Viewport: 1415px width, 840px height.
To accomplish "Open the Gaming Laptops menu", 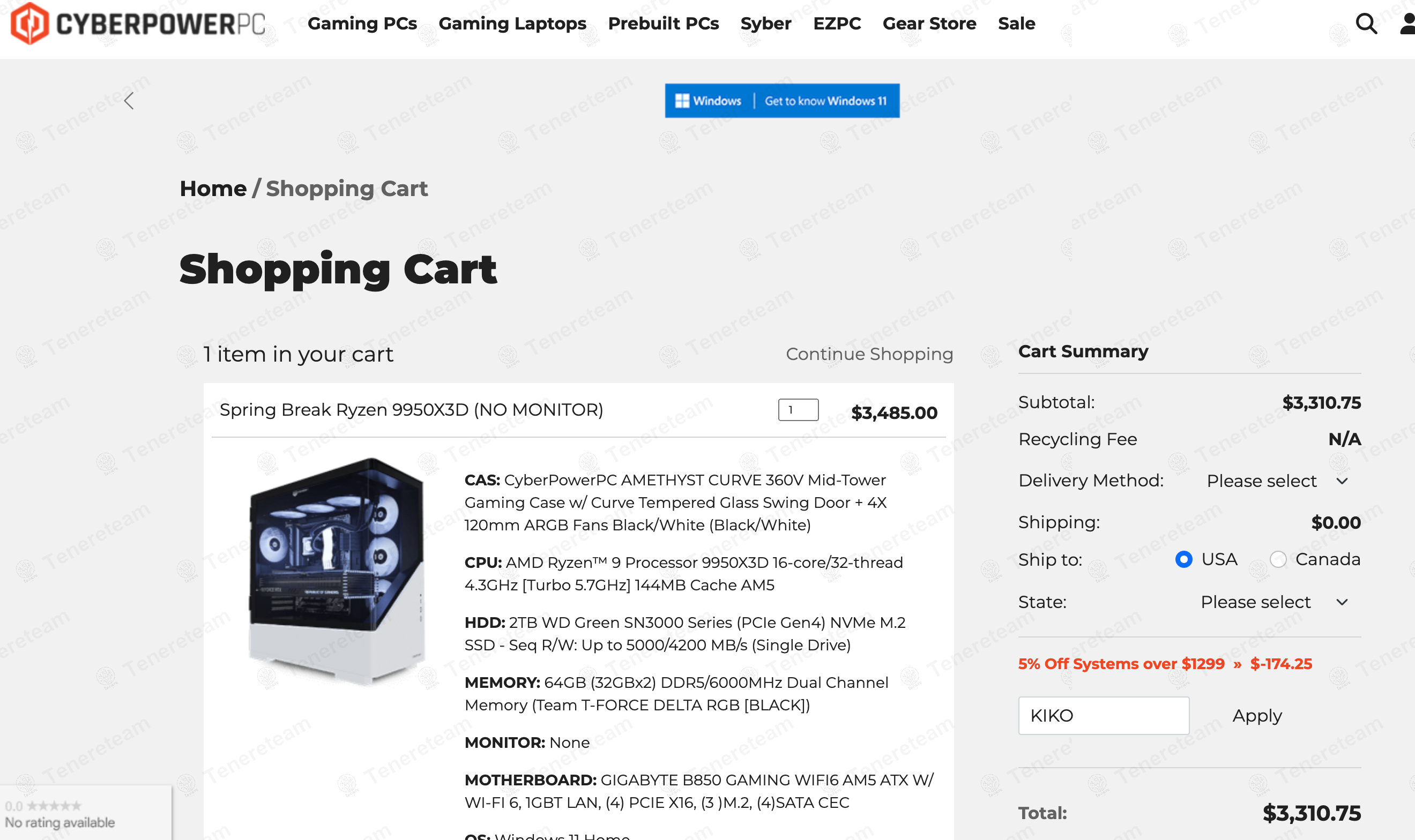I will [x=512, y=23].
